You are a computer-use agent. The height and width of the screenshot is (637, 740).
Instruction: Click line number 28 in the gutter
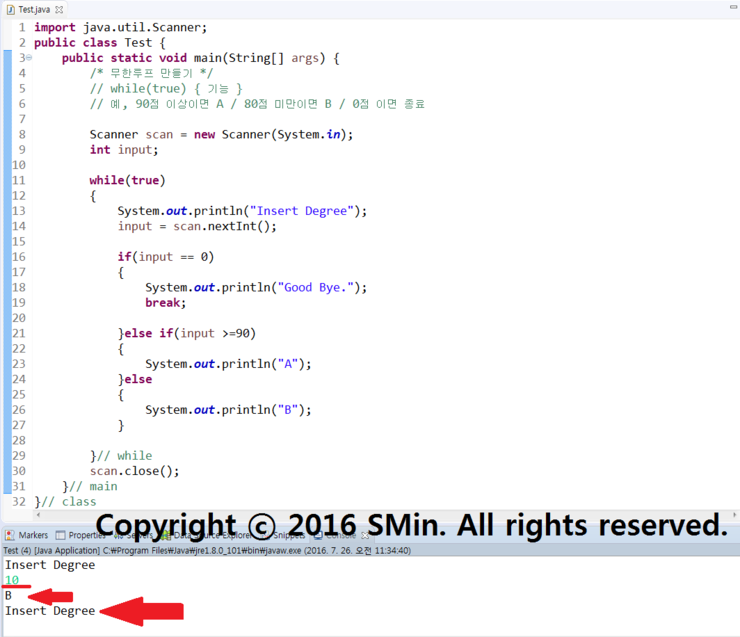(x=19, y=440)
